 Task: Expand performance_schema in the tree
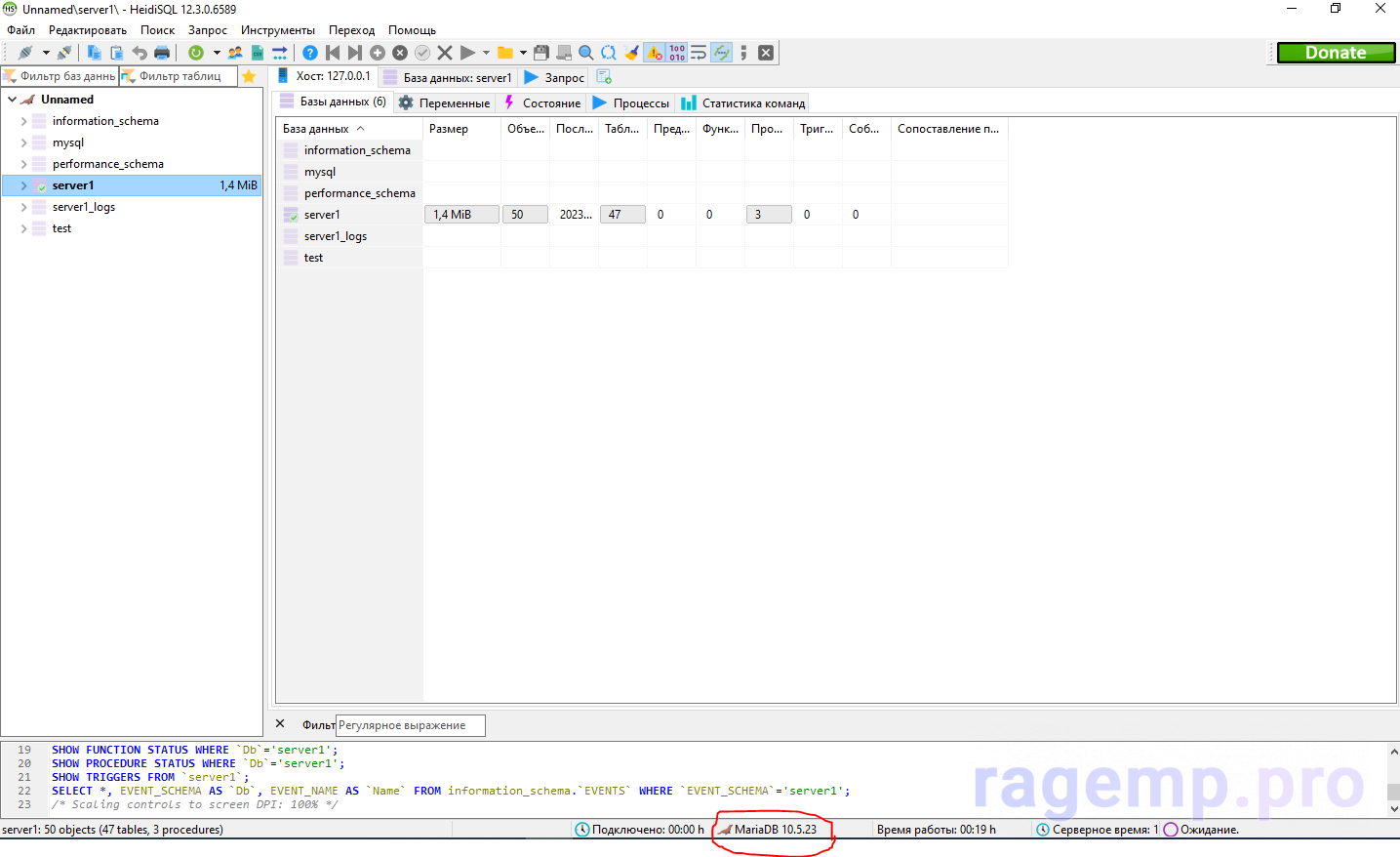point(23,164)
